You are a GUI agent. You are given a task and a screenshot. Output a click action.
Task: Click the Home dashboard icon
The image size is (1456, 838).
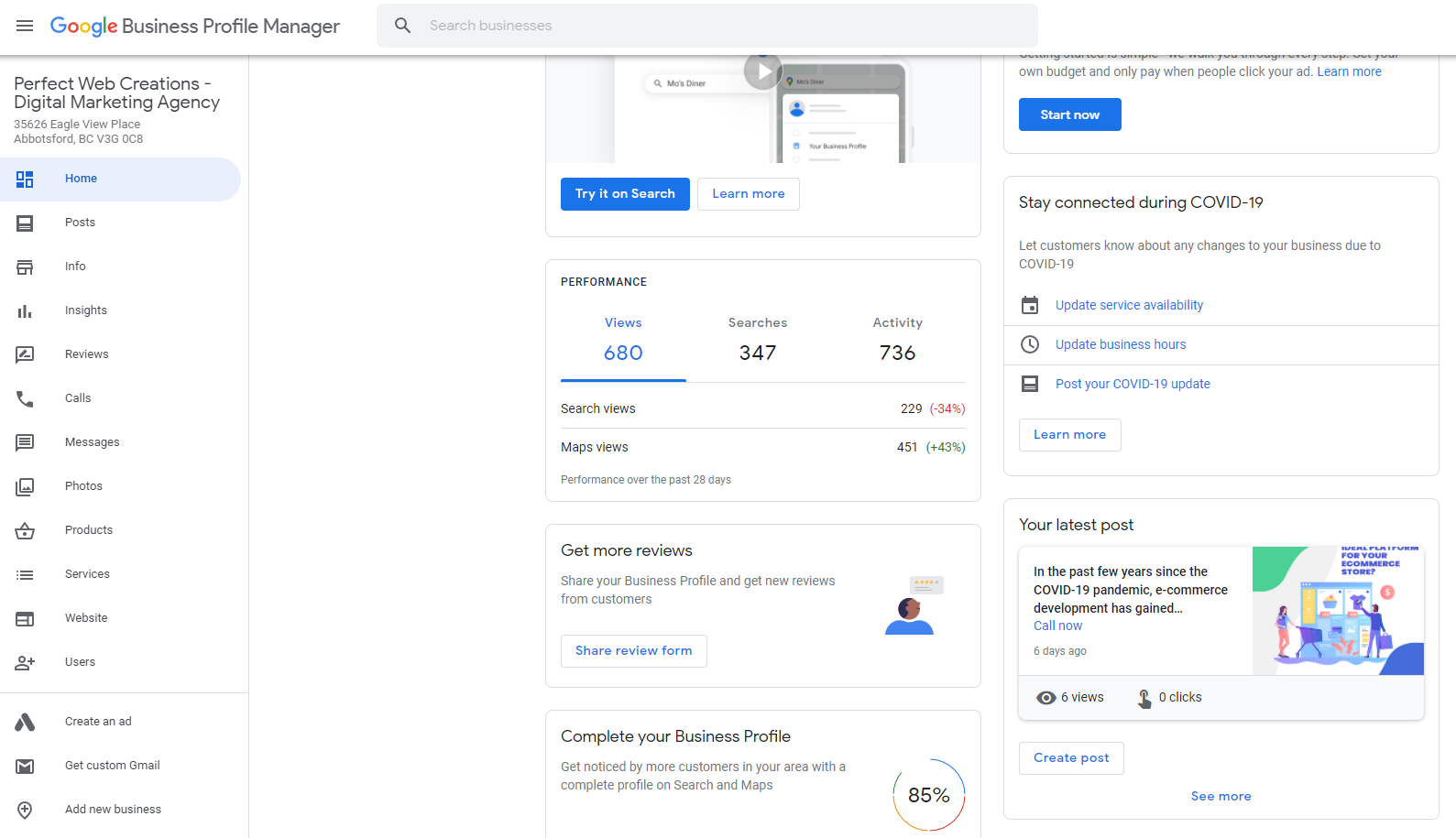25,180
